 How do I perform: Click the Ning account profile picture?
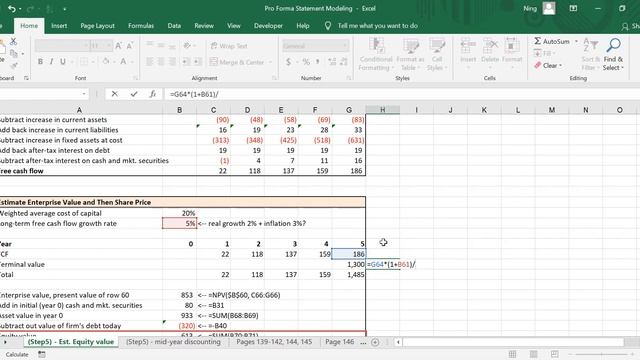click(x=549, y=8)
